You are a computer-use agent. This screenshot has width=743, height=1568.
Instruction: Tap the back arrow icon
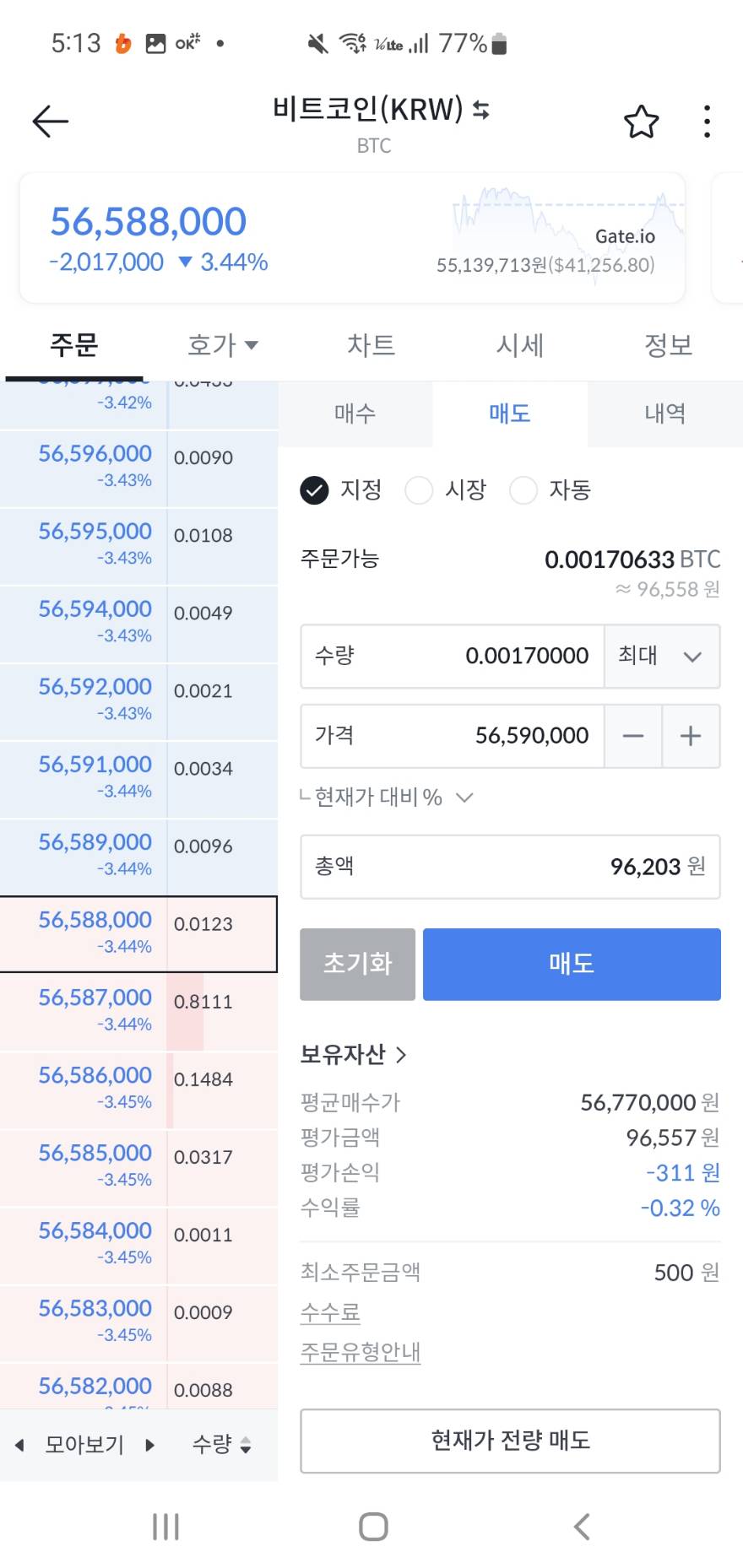coord(50,122)
